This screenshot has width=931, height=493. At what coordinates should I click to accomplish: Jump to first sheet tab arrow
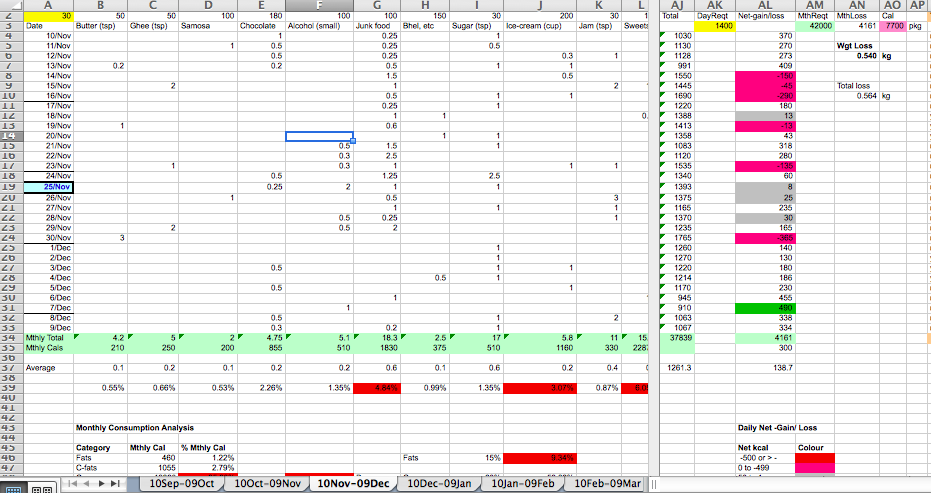coord(71,484)
